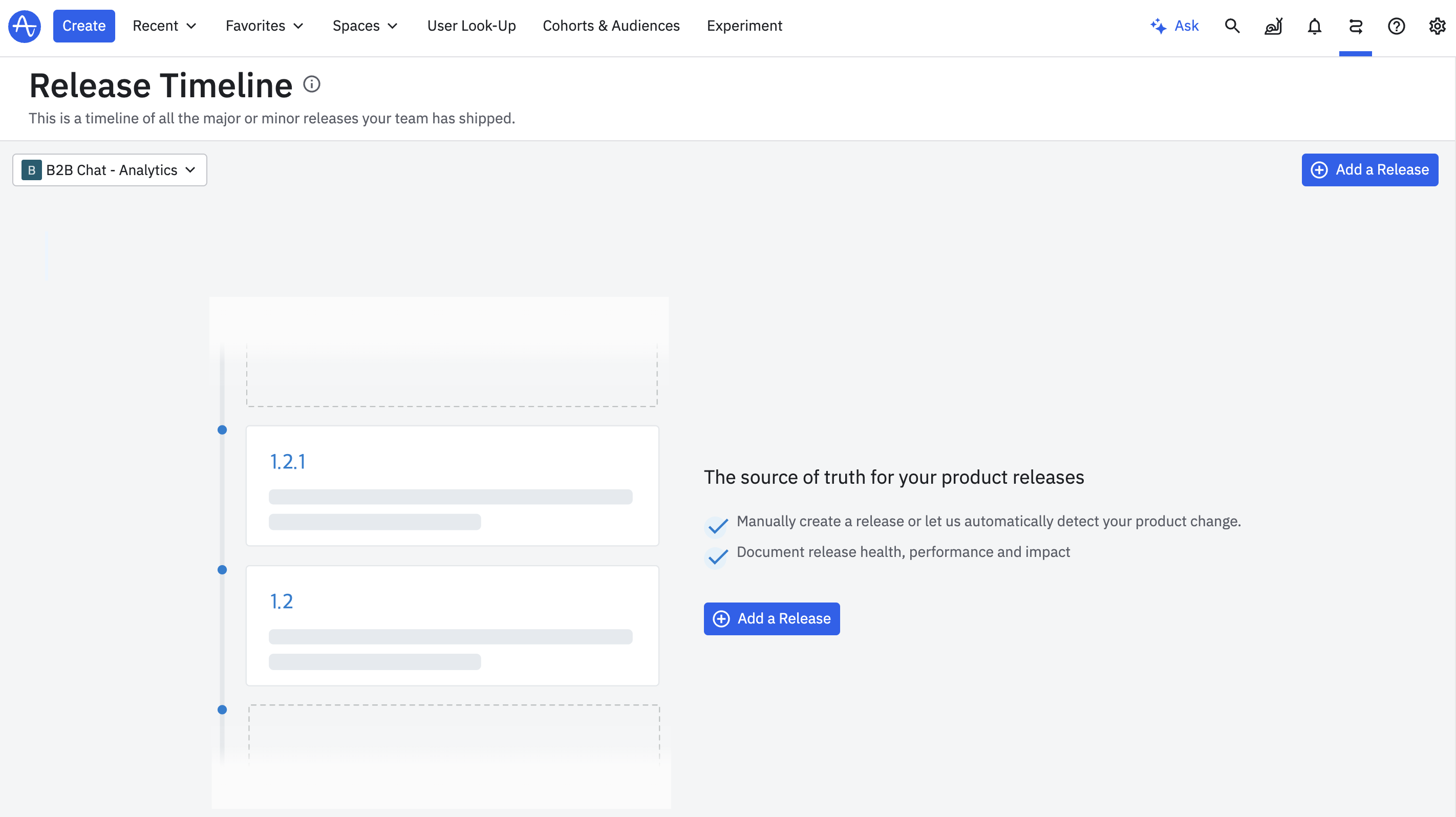Open the search magnifier icon
The height and width of the screenshot is (817, 1456).
pyautogui.click(x=1232, y=26)
